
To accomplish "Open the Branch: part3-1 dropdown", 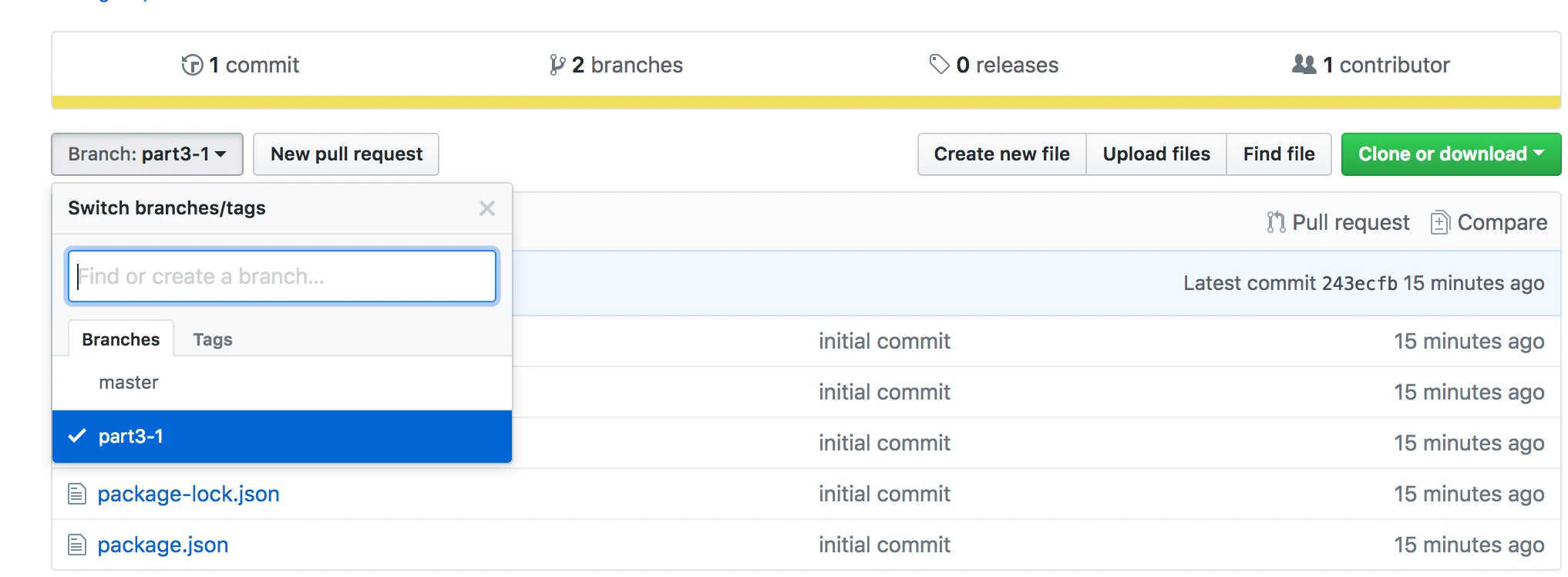I will tap(147, 154).
